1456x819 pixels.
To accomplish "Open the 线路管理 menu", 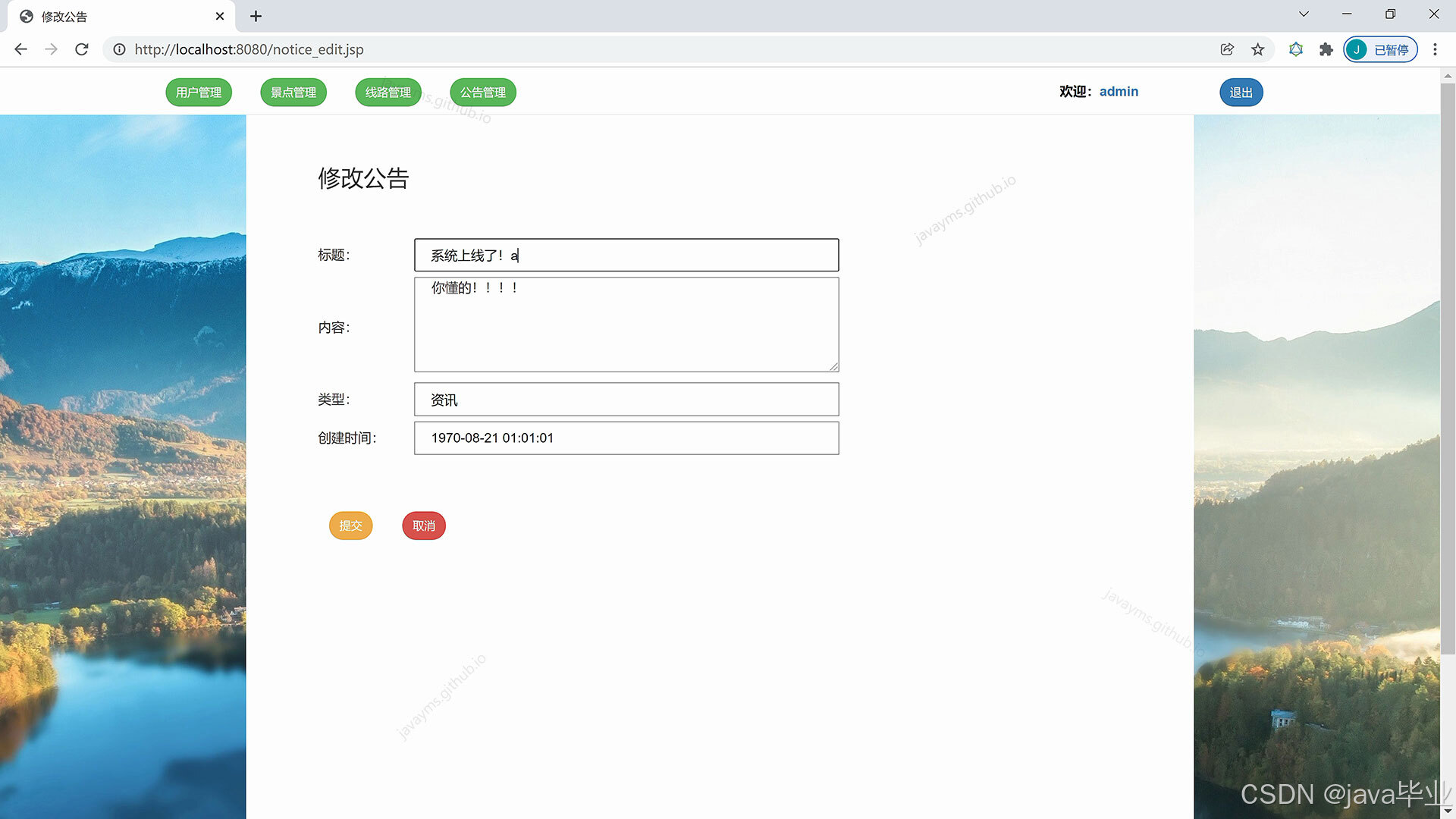I will 388,93.
